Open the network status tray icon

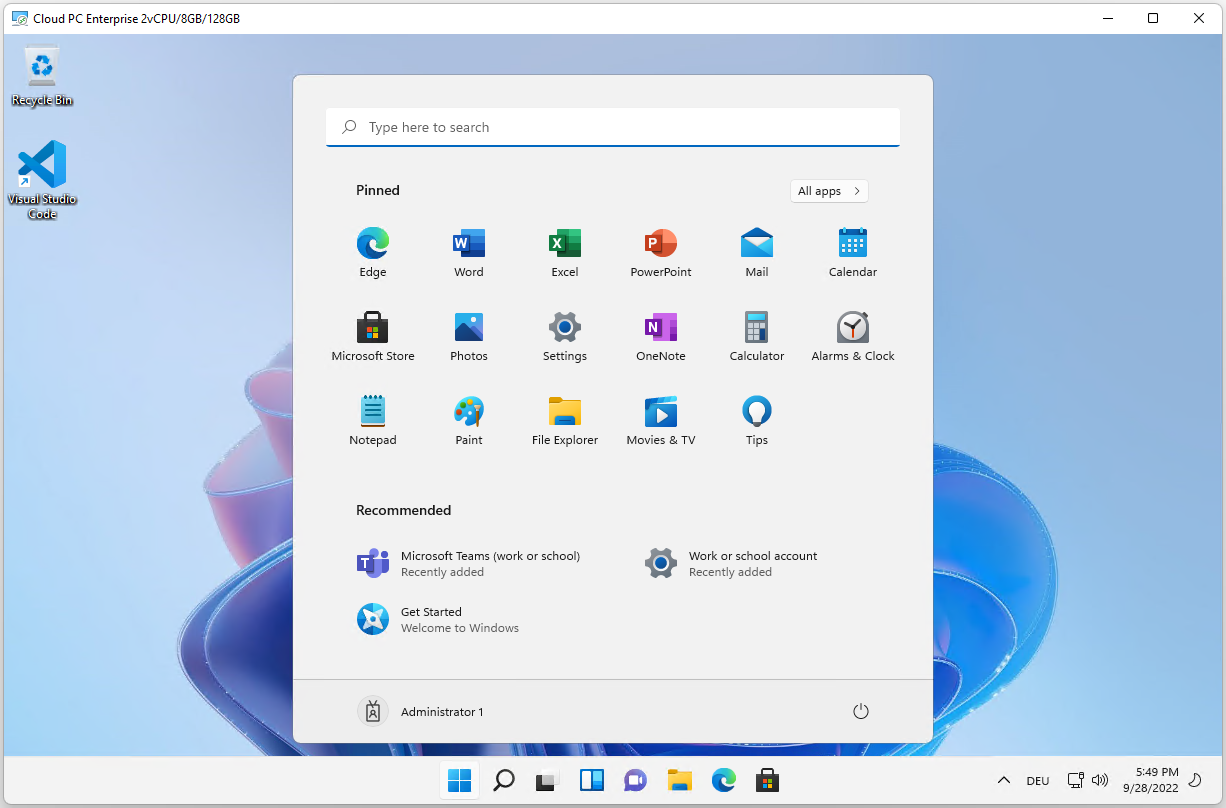point(1076,780)
